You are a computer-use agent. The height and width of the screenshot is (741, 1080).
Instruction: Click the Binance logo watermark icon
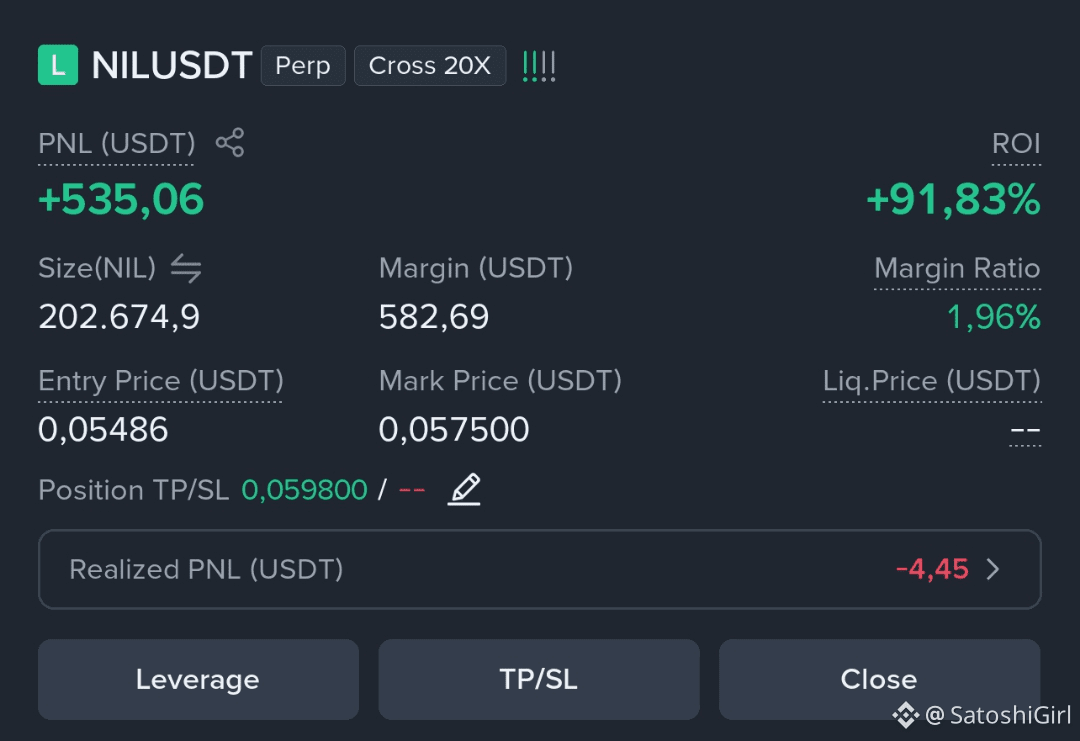click(x=905, y=716)
